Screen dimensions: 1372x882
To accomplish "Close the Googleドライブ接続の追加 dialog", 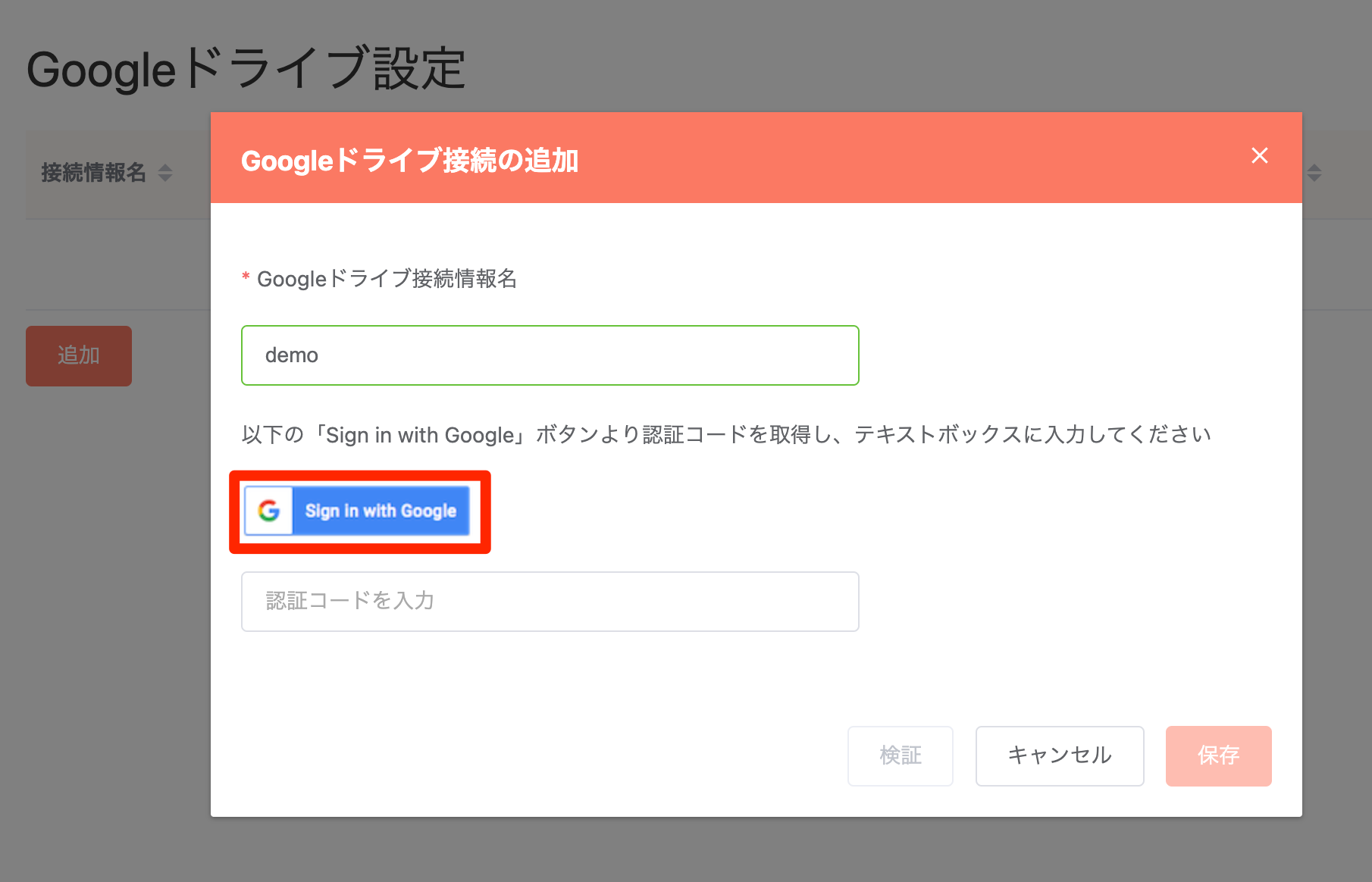I will click(1259, 156).
